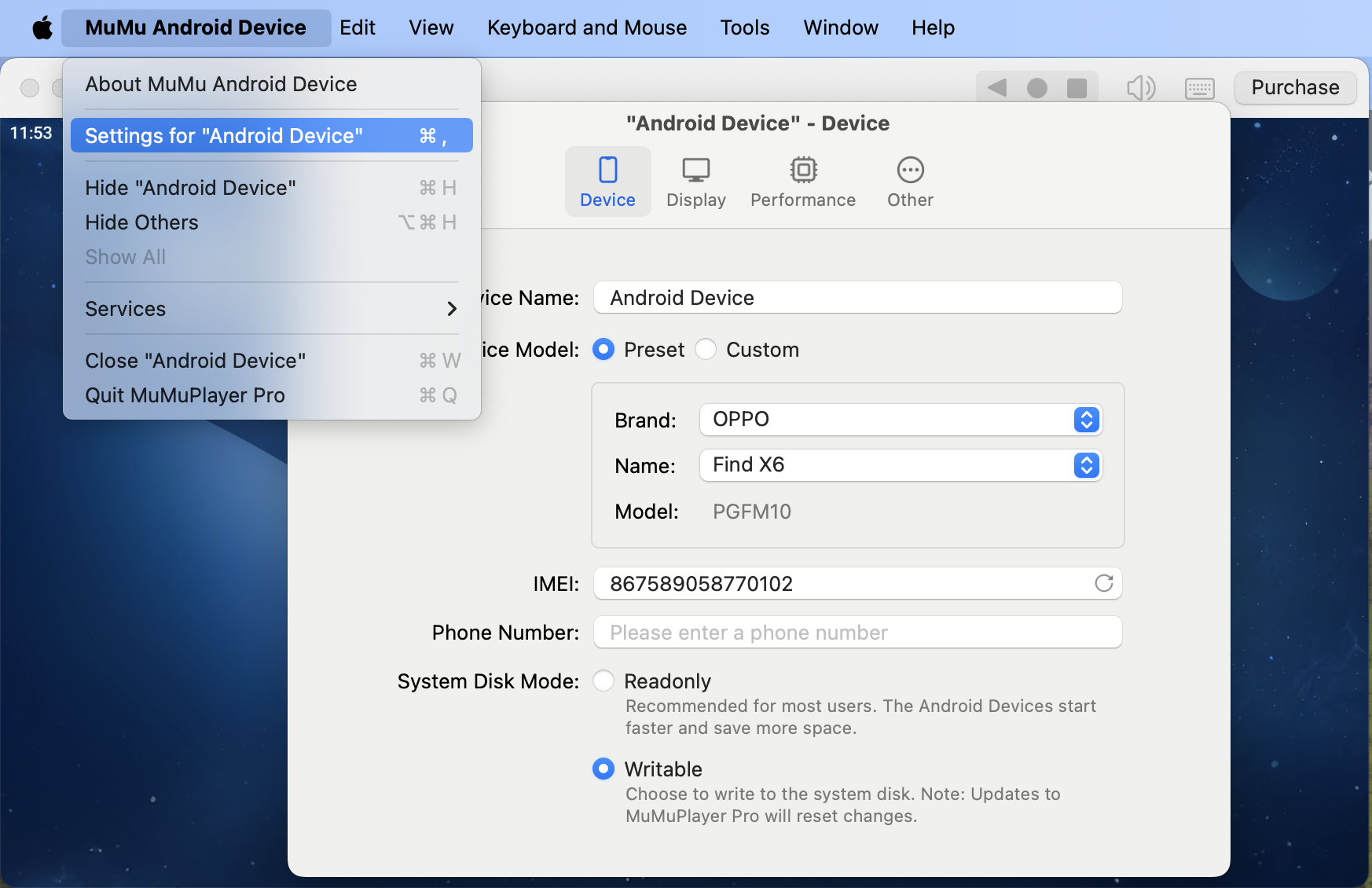
Task: Choose Close "Android Device" menu item
Action: coord(271,361)
